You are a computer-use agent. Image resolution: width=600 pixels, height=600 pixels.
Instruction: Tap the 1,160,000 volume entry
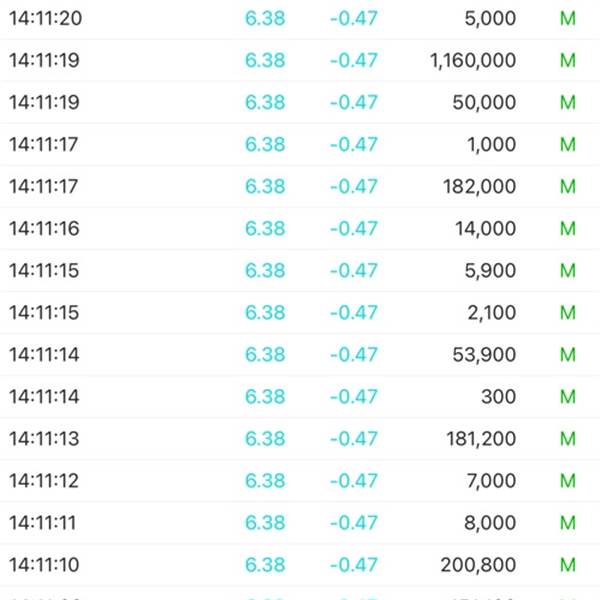473,60
